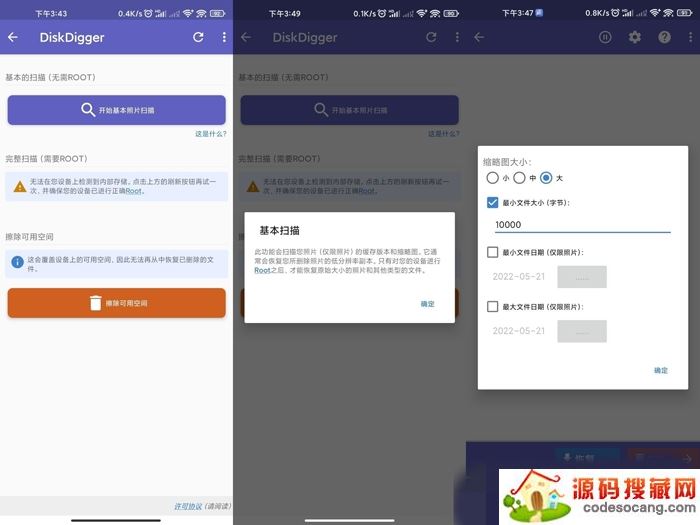Start the basic photo scan with the 开始基本照片扫描 label

click(x=126, y=110)
